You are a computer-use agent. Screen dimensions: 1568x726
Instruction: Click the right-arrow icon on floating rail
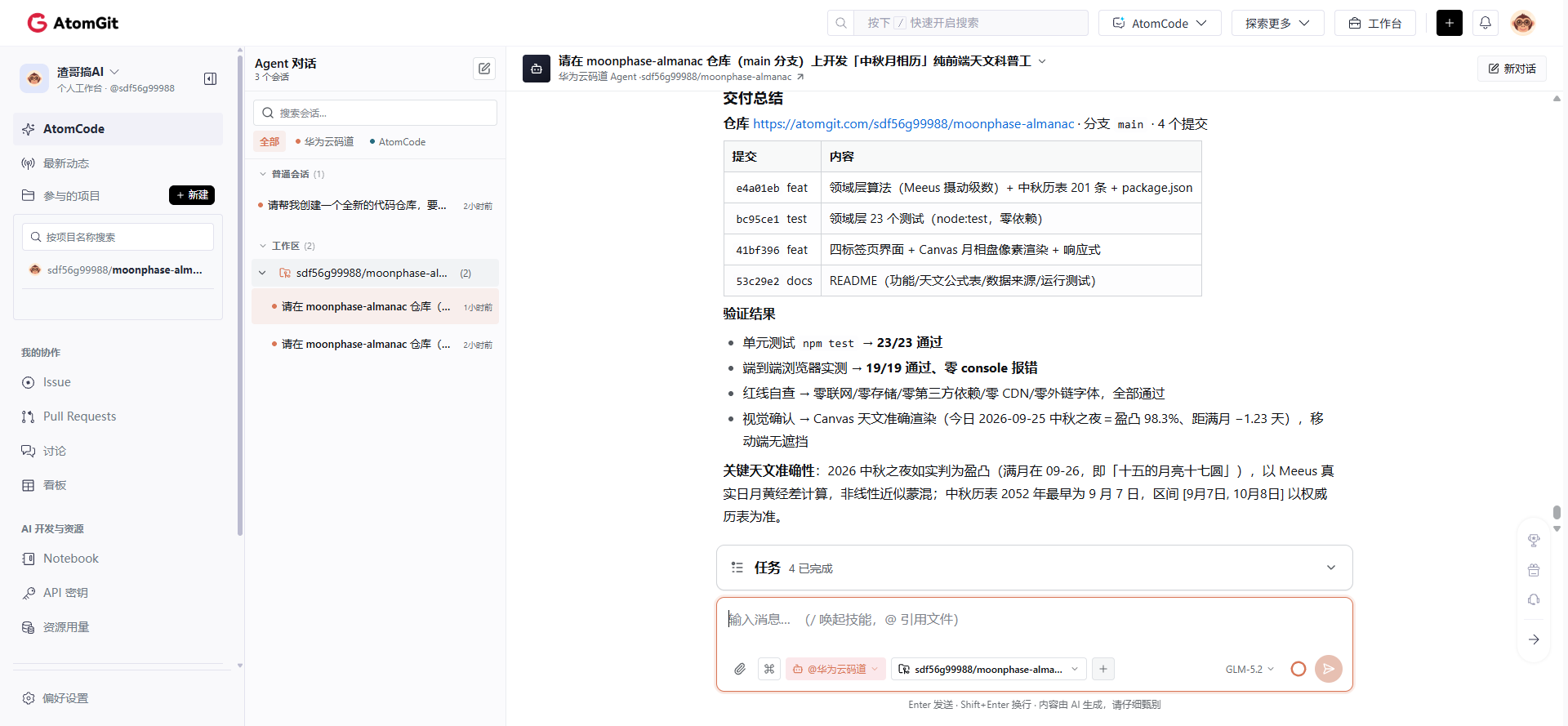click(1534, 639)
